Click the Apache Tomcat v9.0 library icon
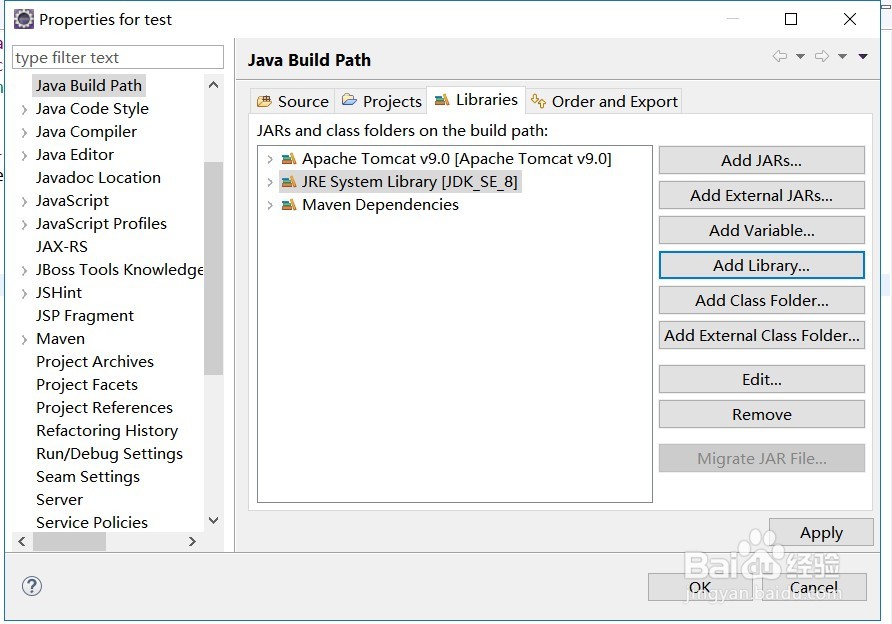The width and height of the screenshot is (892, 624). coord(289,159)
